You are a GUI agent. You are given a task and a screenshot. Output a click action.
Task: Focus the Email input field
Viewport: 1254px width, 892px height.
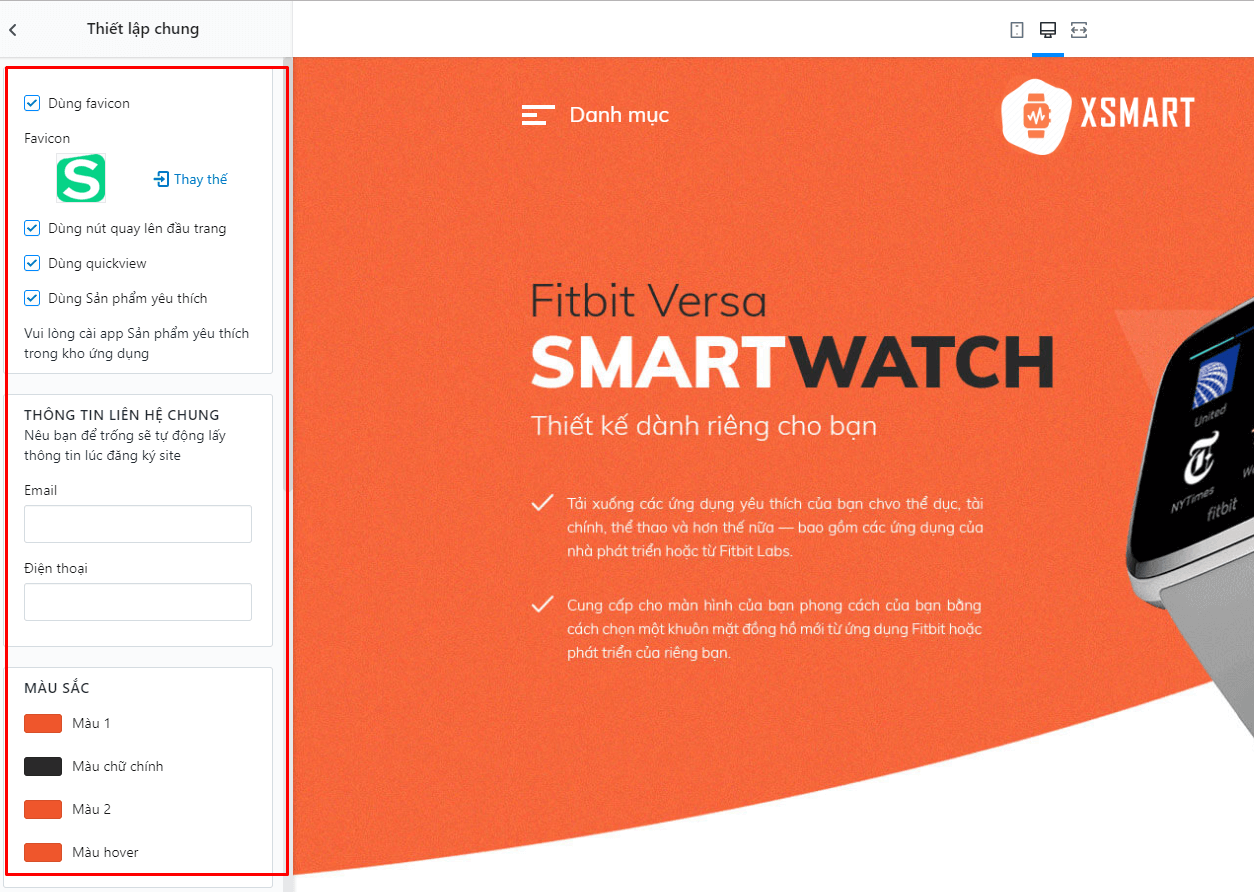(138, 524)
